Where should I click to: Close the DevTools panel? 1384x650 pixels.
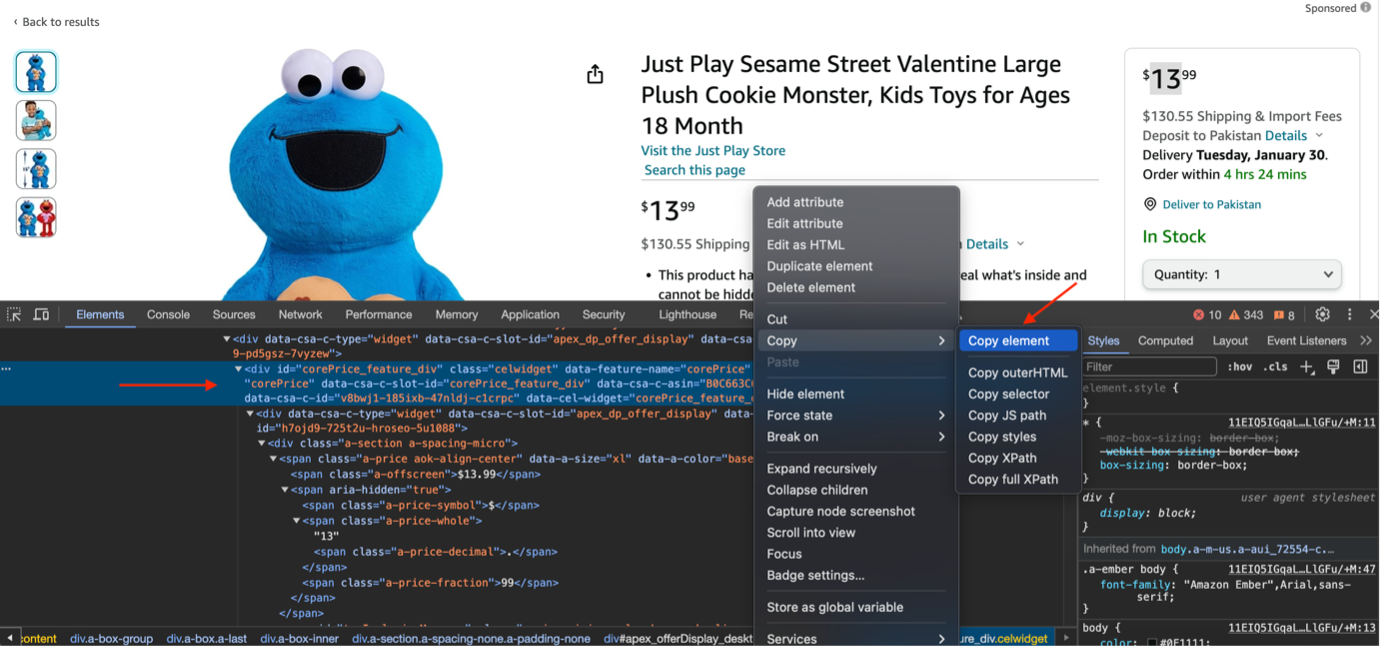coord(1374,315)
